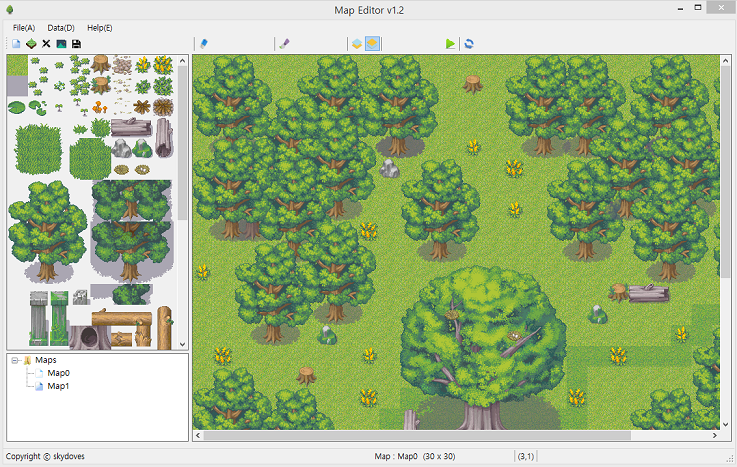
Task: Collapse the Maps tree node
Action: [15, 360]
